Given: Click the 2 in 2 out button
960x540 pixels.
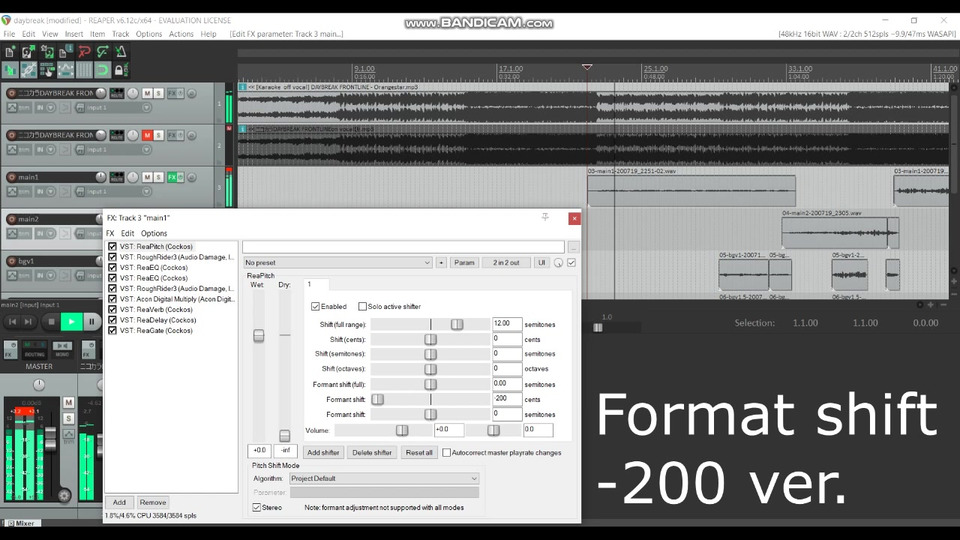Looking at the screenshot, I should tap(506, 263).
